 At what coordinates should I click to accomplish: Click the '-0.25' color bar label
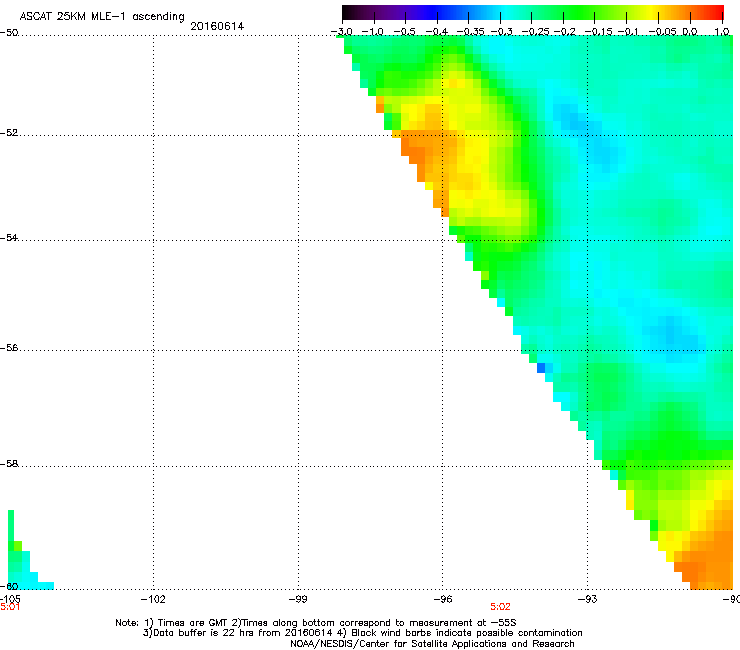(x=535, y=31)
